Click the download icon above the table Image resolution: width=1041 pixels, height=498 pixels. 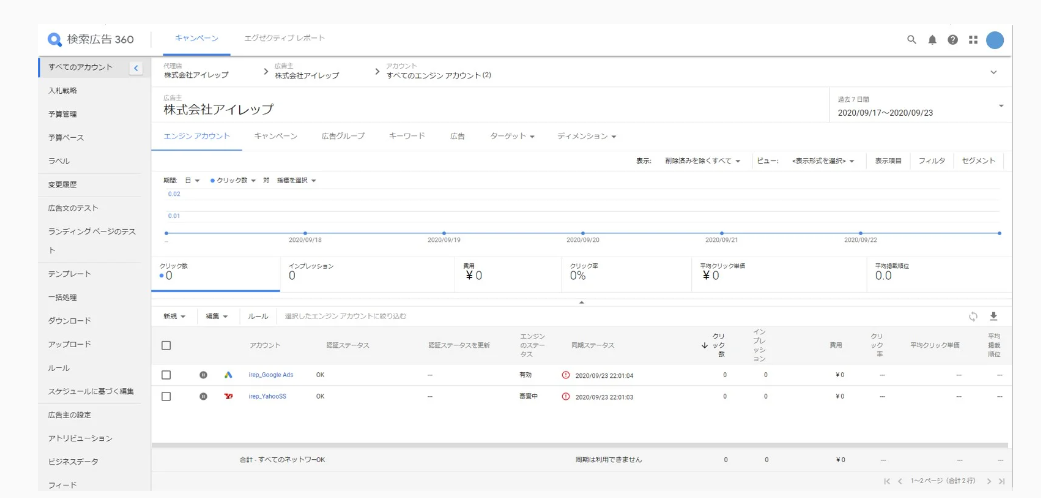click(x=993, y=316)
